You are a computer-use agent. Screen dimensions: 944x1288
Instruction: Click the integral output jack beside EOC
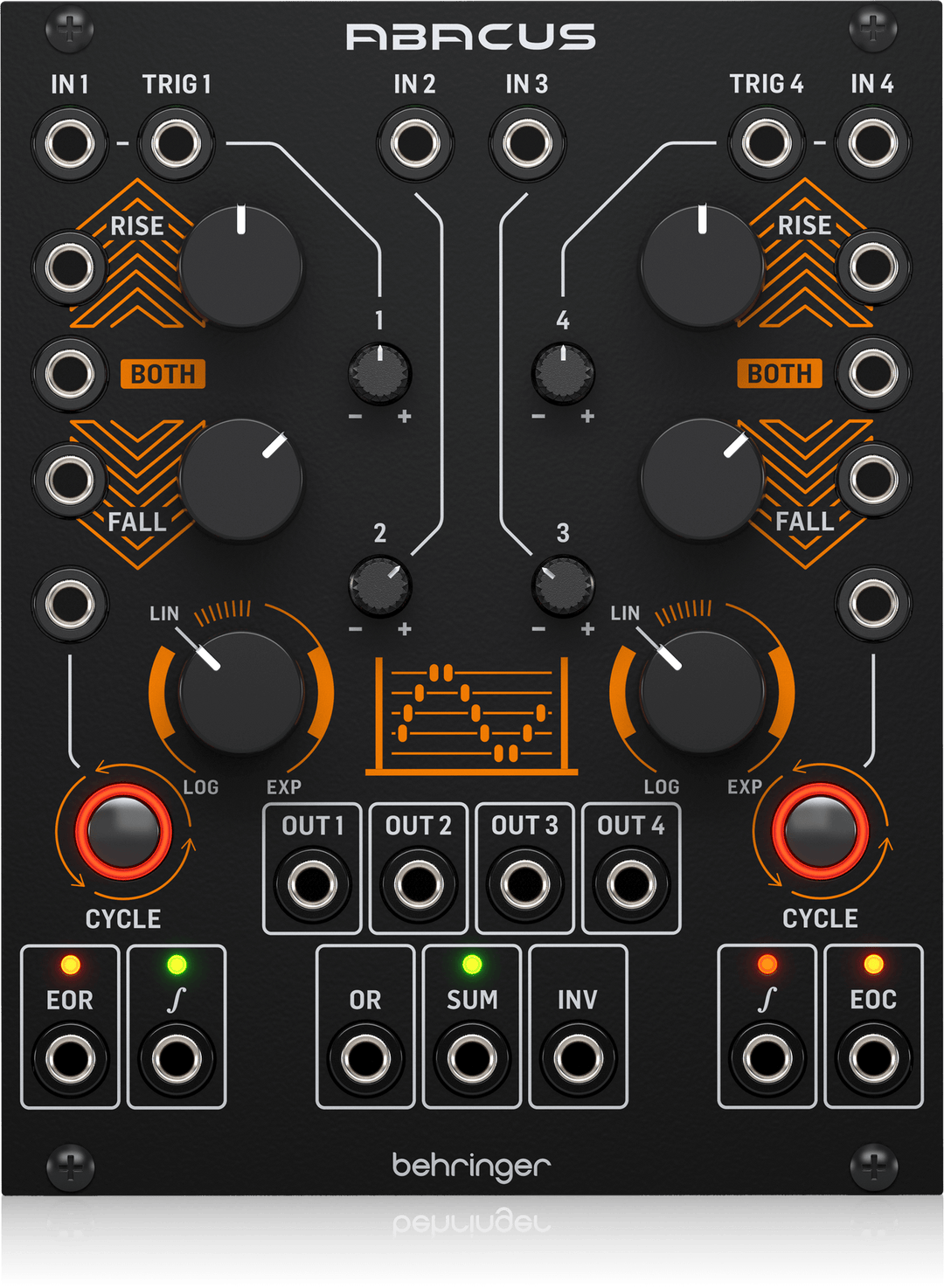(767, 1058)
